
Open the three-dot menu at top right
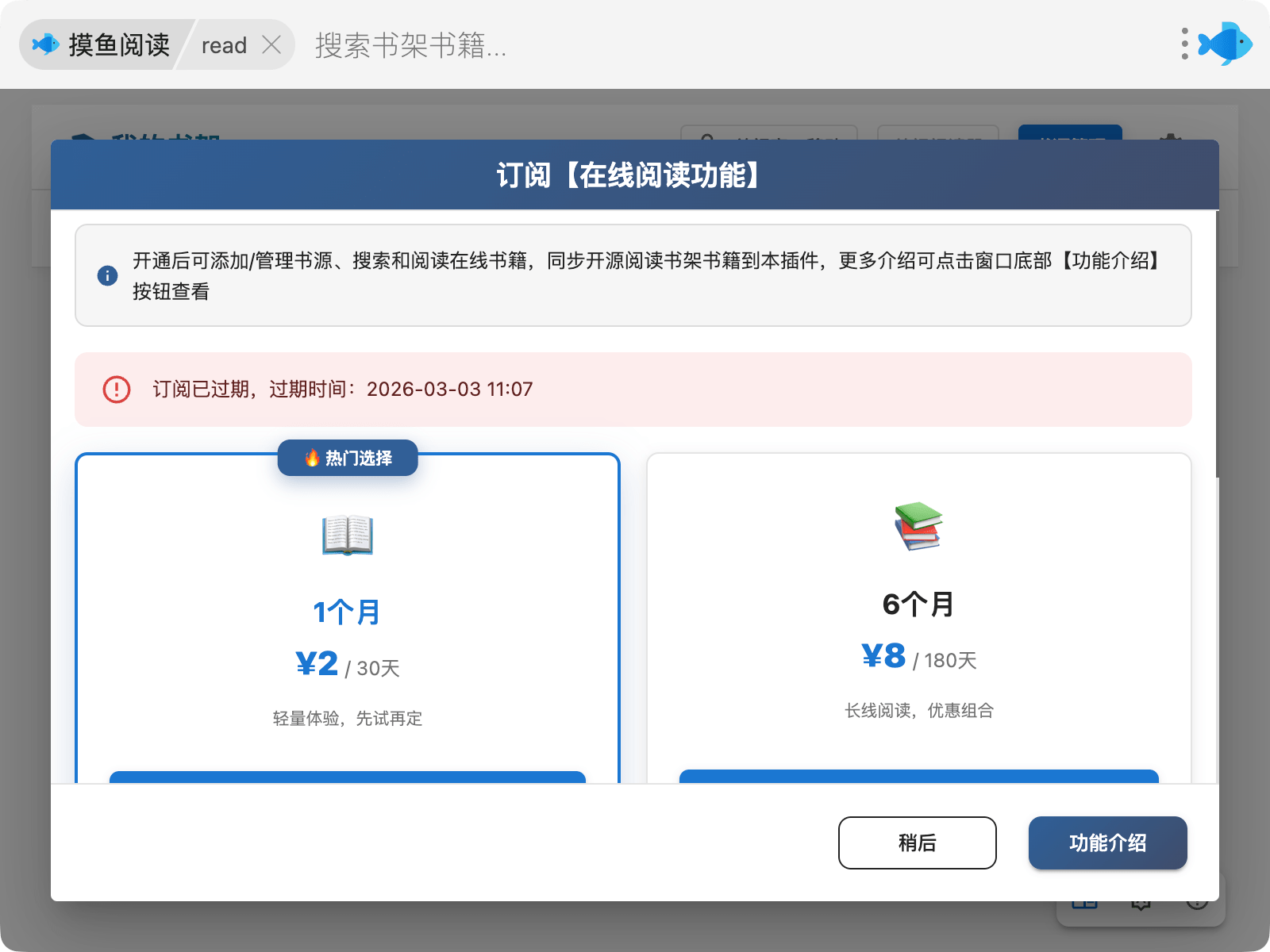(x=1184, y=44)
